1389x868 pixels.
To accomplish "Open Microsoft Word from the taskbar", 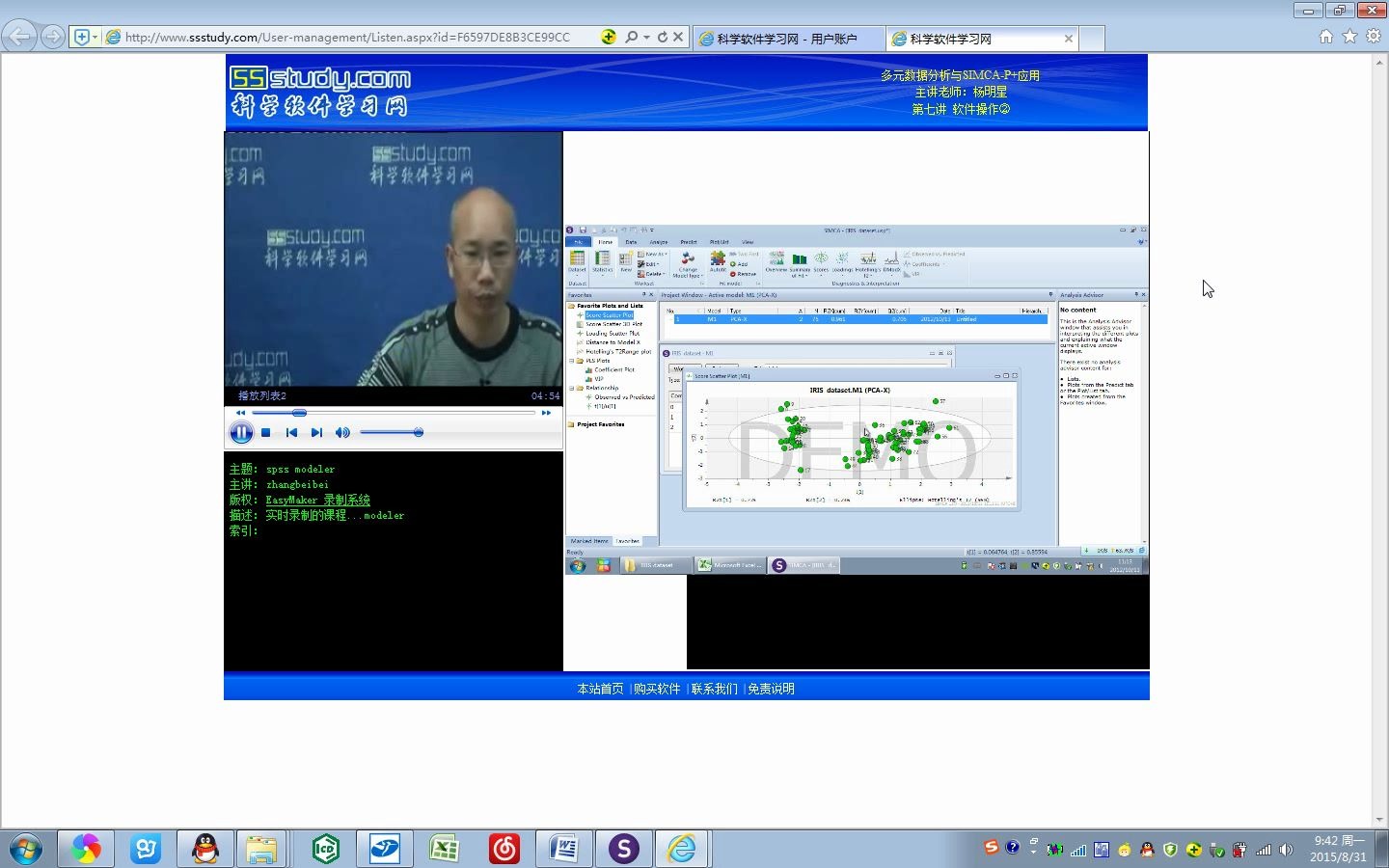I will click(564, 849).
